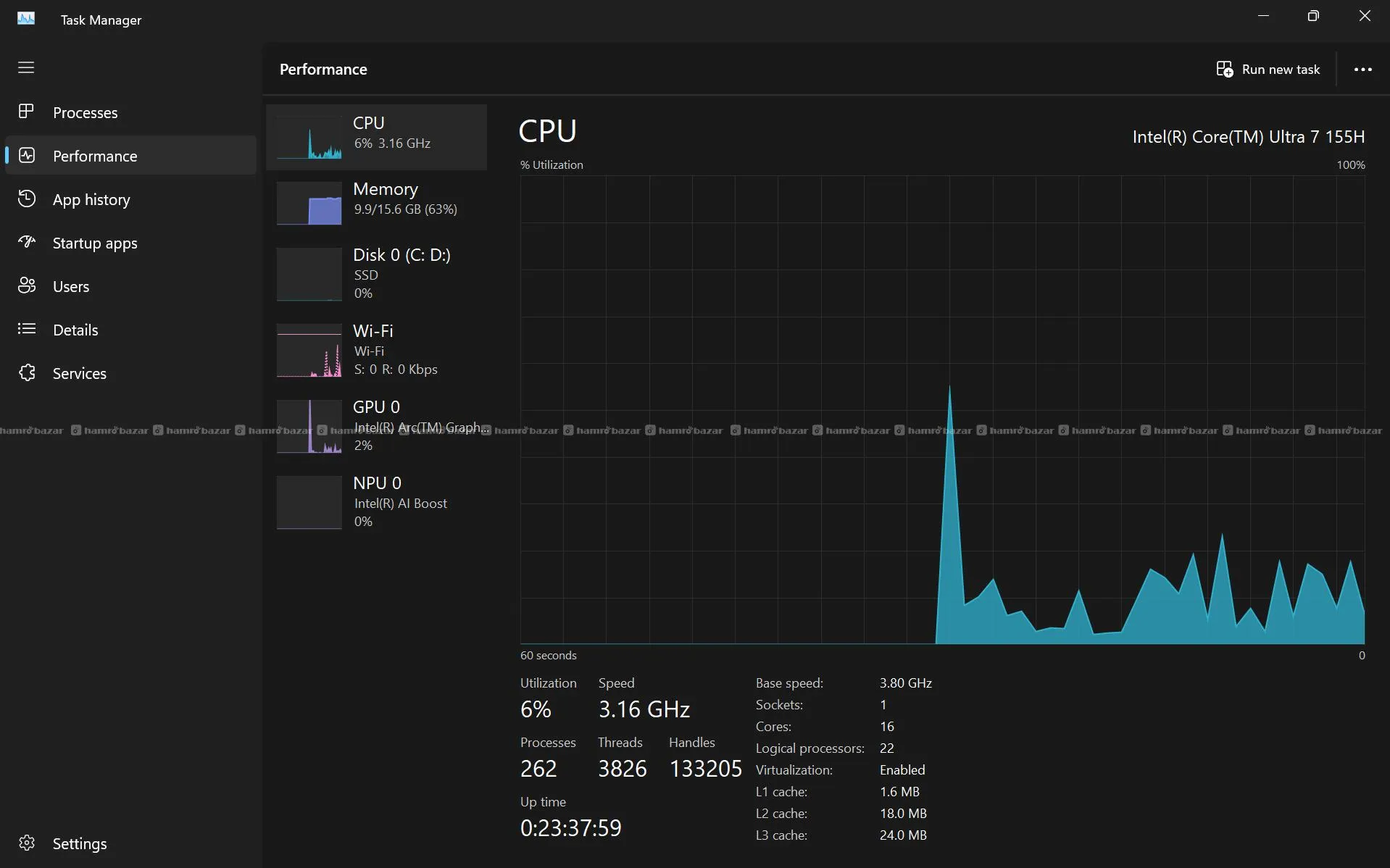Open the Details page
Image resolution: width=1390 pixels, height=868 pixels.
(130, 330)
